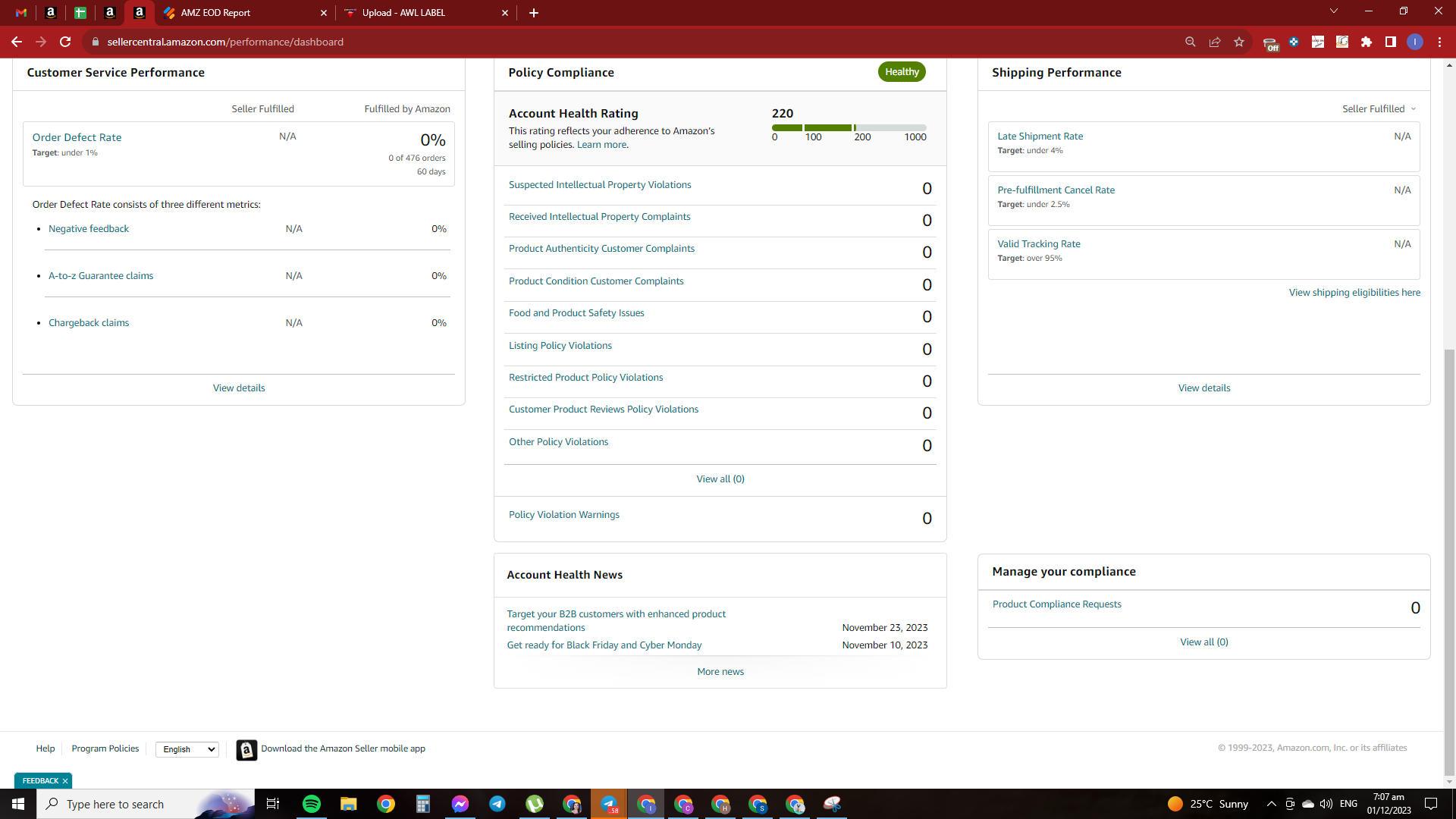Open the Extensions puzzle icon
1456x819 pixels.
click(x=1367, y=42)
